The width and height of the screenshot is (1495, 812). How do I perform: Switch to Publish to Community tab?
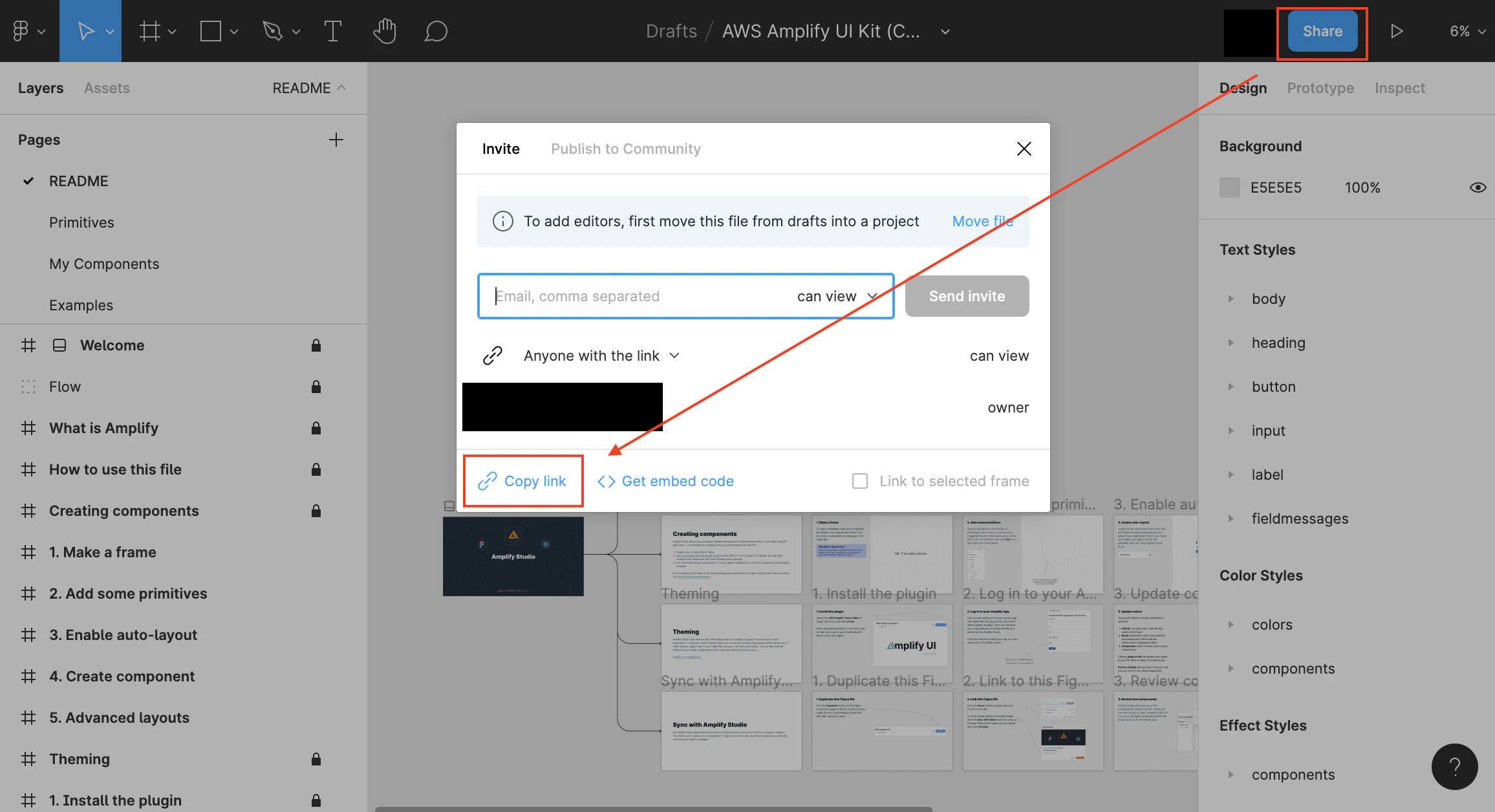(x=625, y=149)
